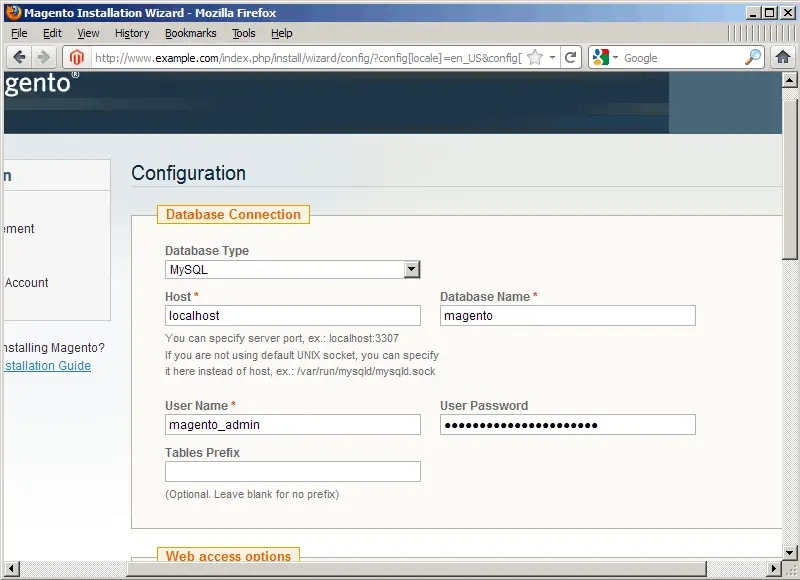Viewport: 800px width, 580px height.
Task: Click the Host input field
Action: coord(293,316)
